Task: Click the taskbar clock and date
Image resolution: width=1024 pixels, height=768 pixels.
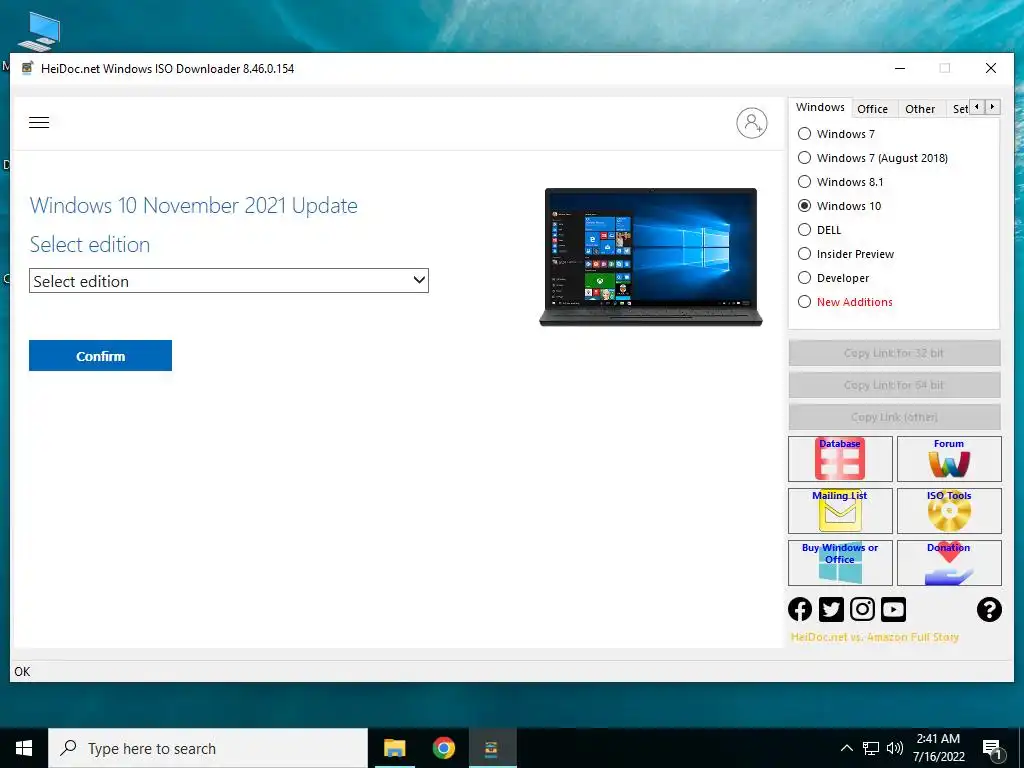Action: pos(938,748)
